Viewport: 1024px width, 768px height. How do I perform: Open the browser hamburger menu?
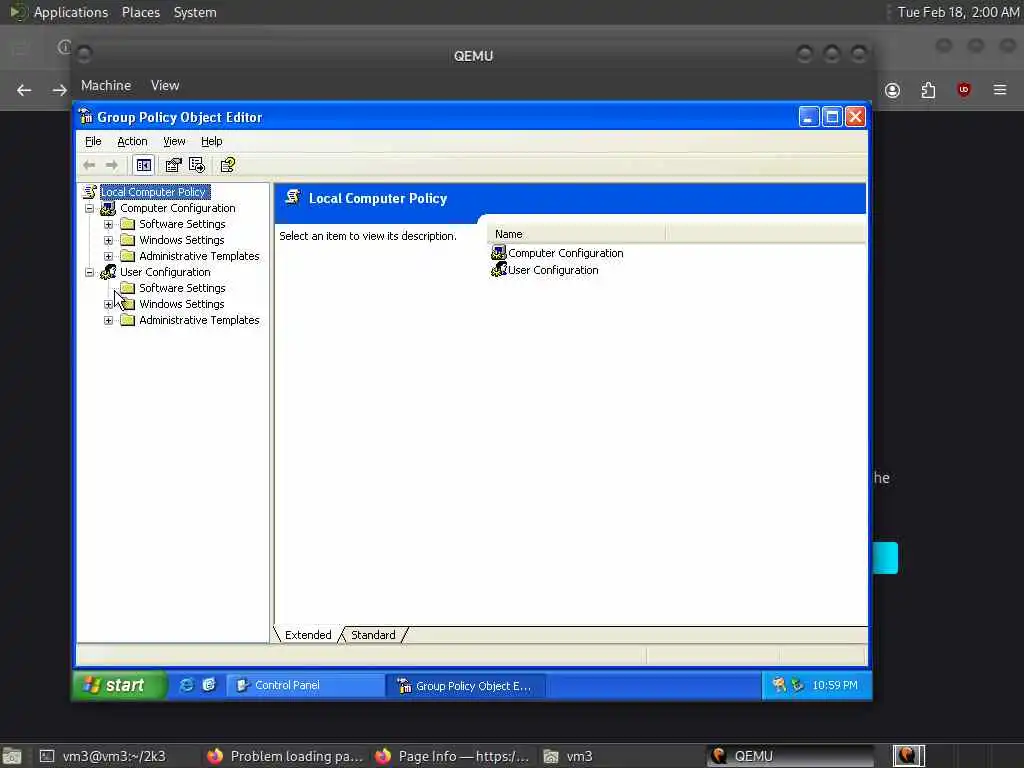pos(1000,90)
